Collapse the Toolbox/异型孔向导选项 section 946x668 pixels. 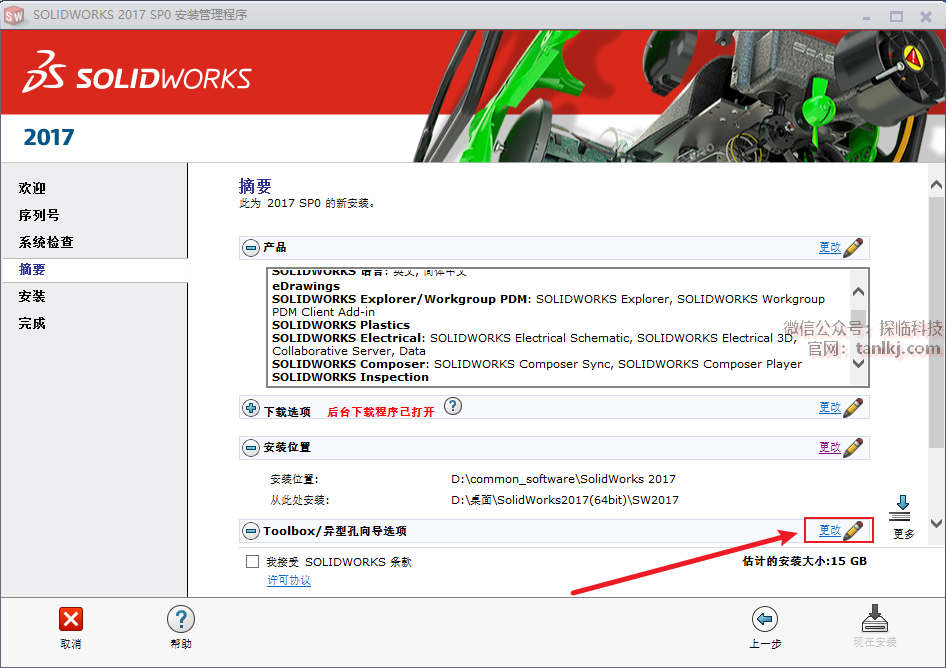(251, 530)
